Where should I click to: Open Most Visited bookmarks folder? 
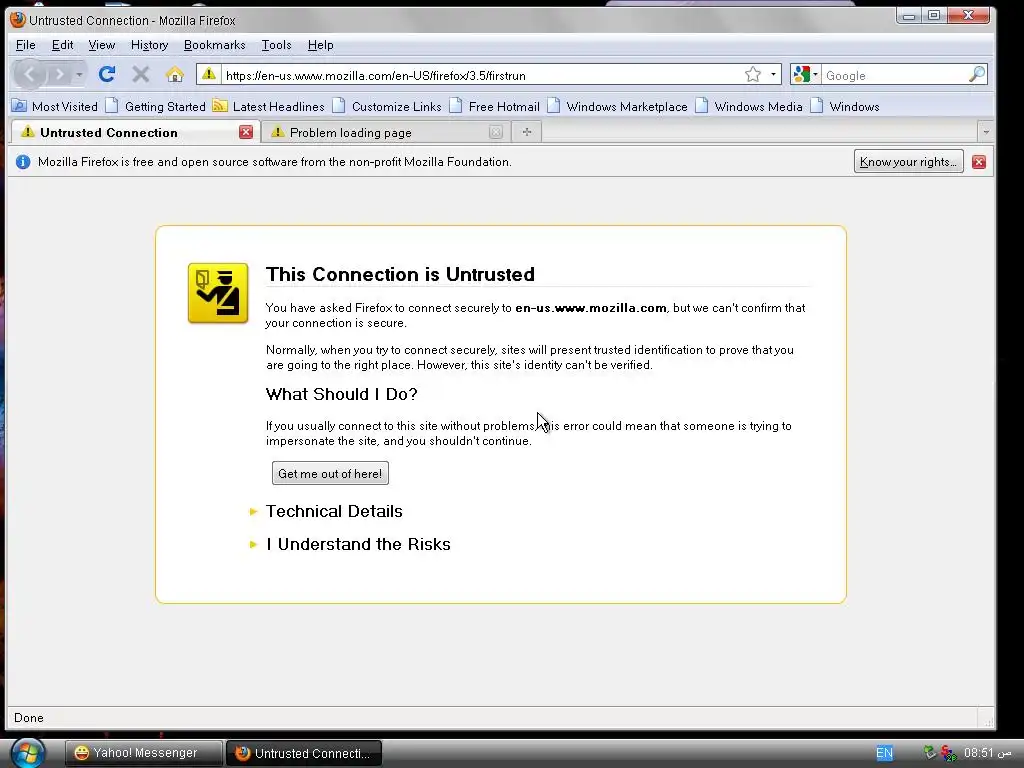click(x=55, y=106)
